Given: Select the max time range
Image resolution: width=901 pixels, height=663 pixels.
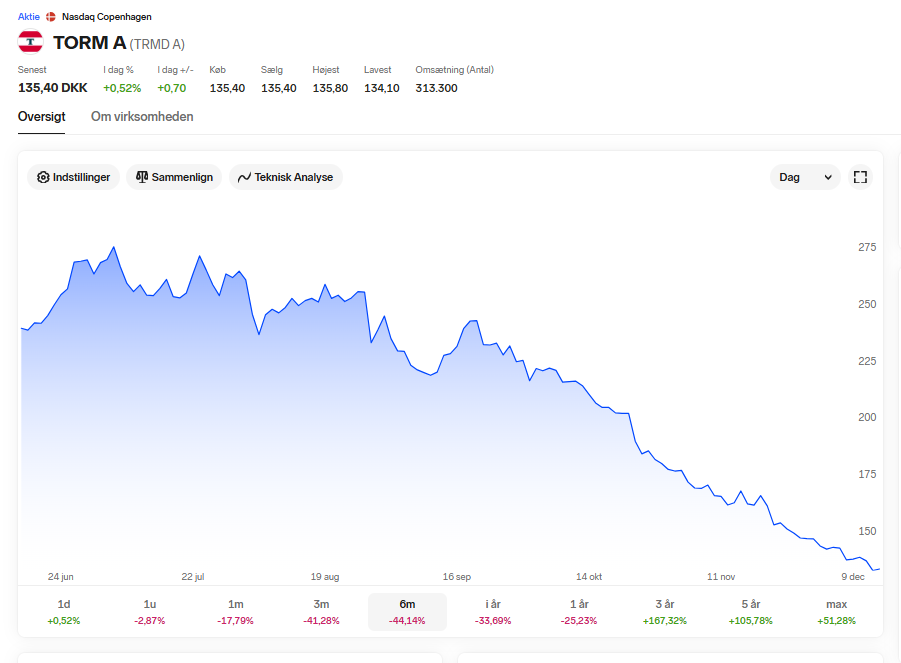Looking at the screenshot, I should click(837, 612).
